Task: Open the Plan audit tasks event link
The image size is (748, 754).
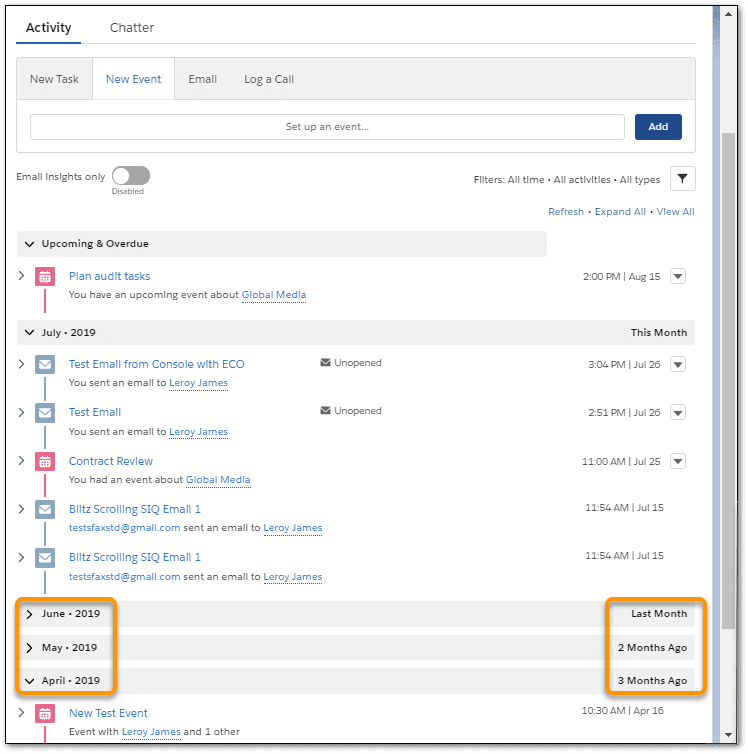Action: 110,276
